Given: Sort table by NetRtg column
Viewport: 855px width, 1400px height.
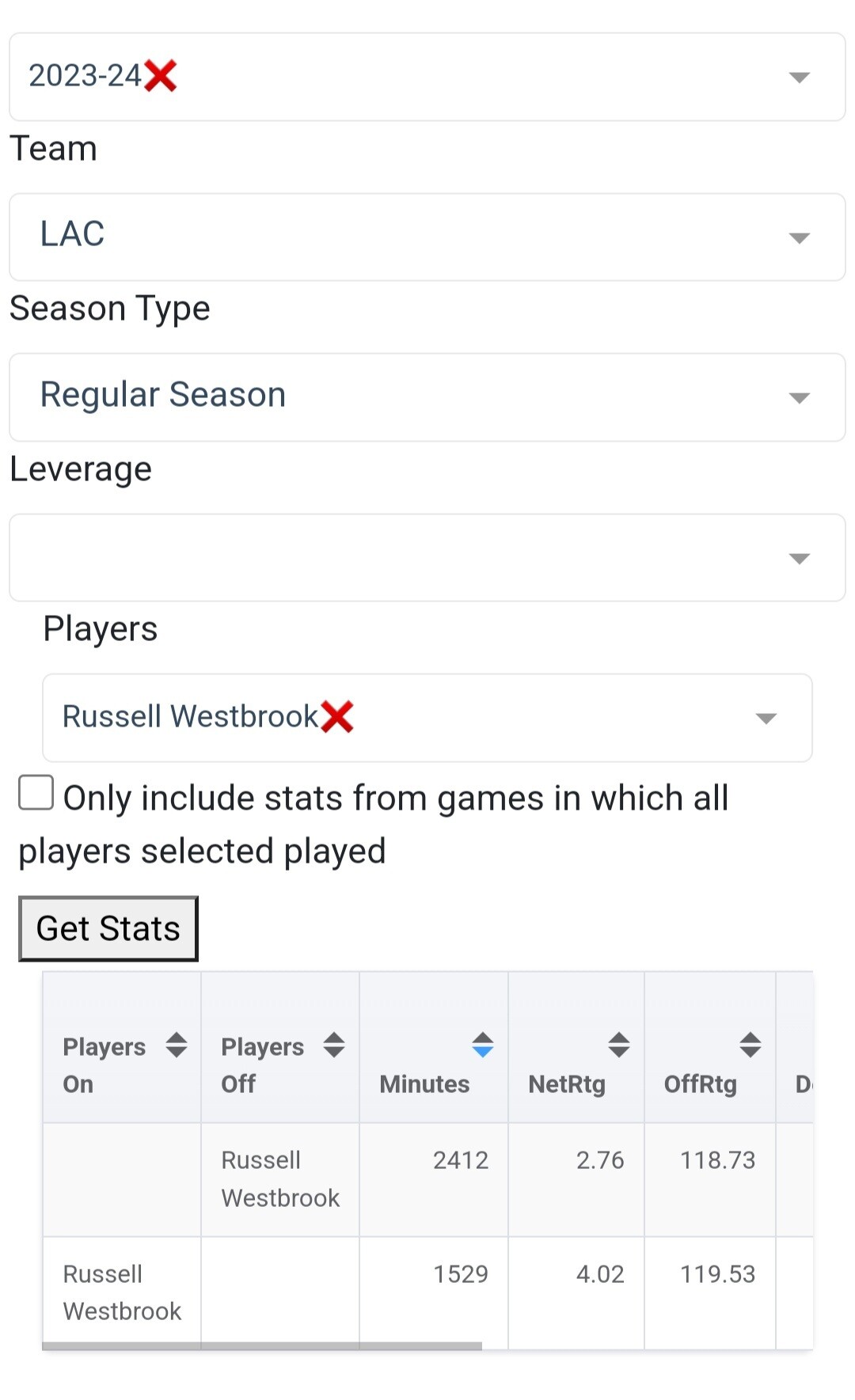Looking at the screenshot, I should [x=618, y=1045].
